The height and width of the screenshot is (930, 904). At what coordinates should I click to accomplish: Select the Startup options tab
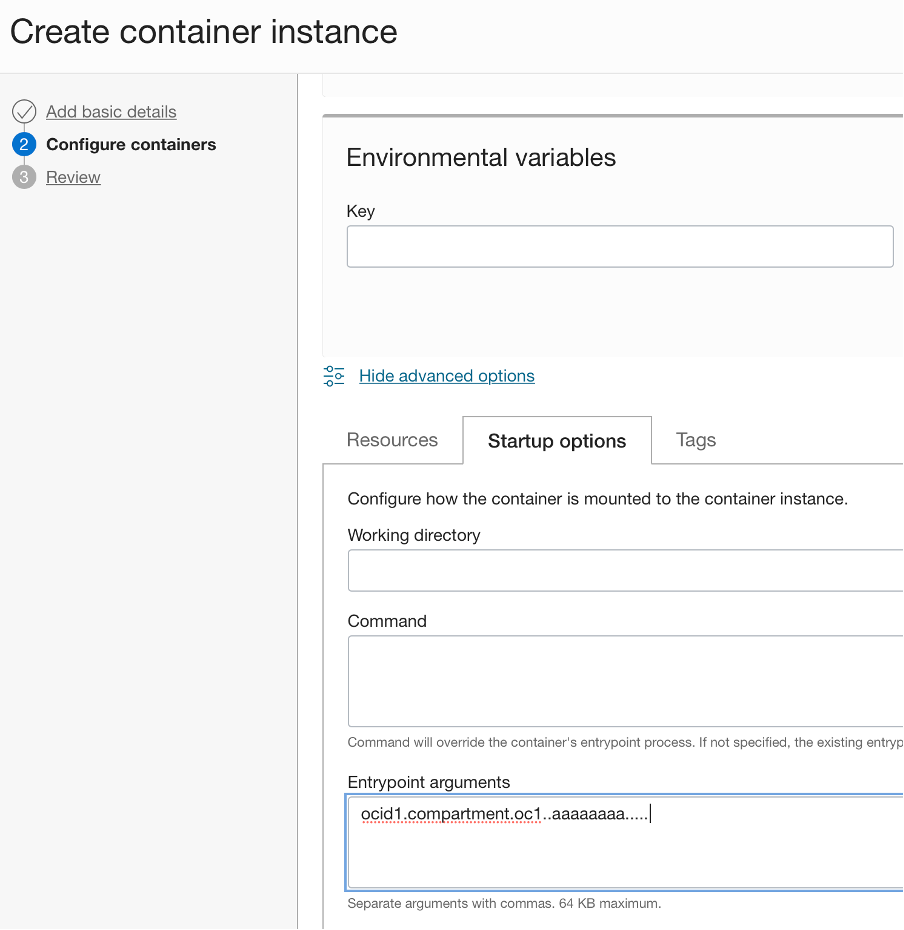tap(556, 440)
